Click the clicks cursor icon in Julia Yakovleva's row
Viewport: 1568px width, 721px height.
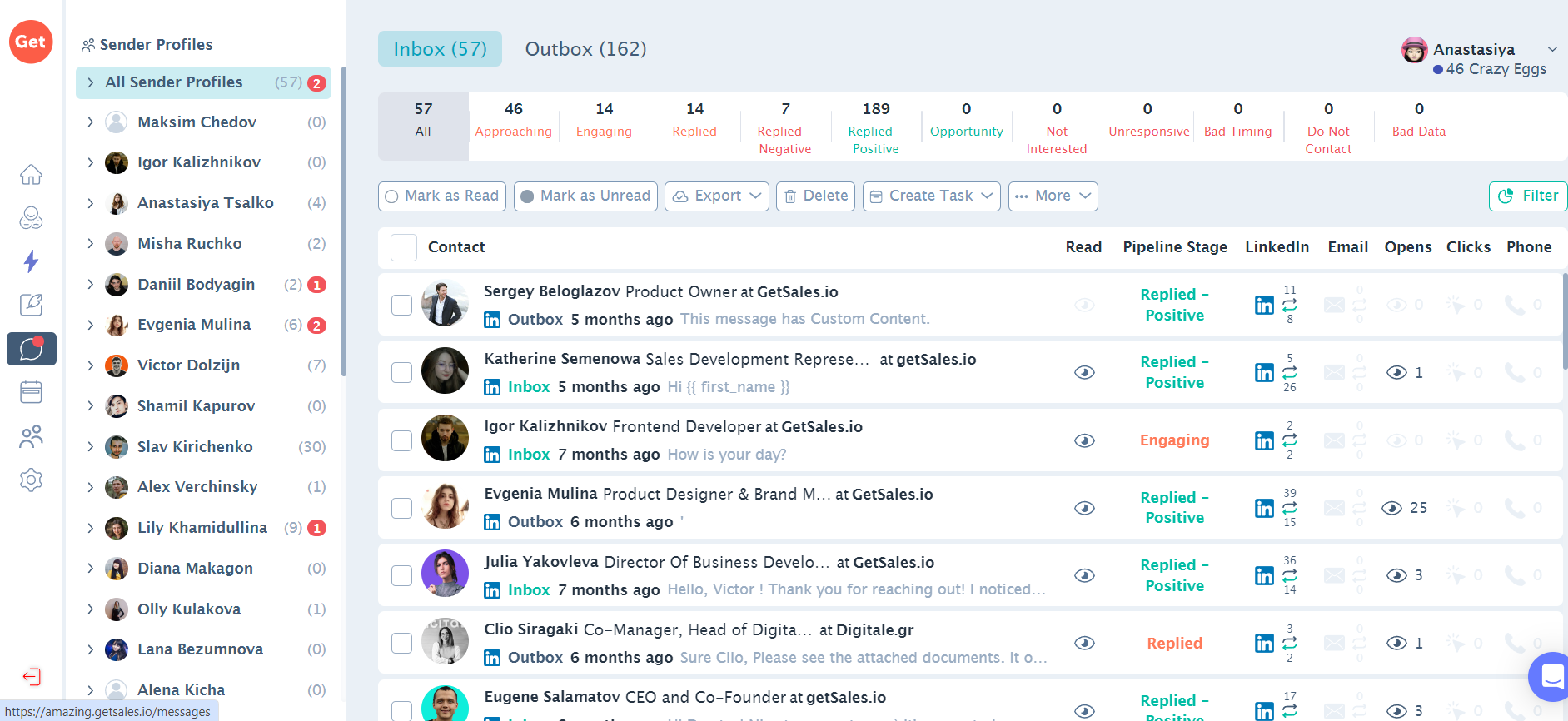tap(1455, 575)
